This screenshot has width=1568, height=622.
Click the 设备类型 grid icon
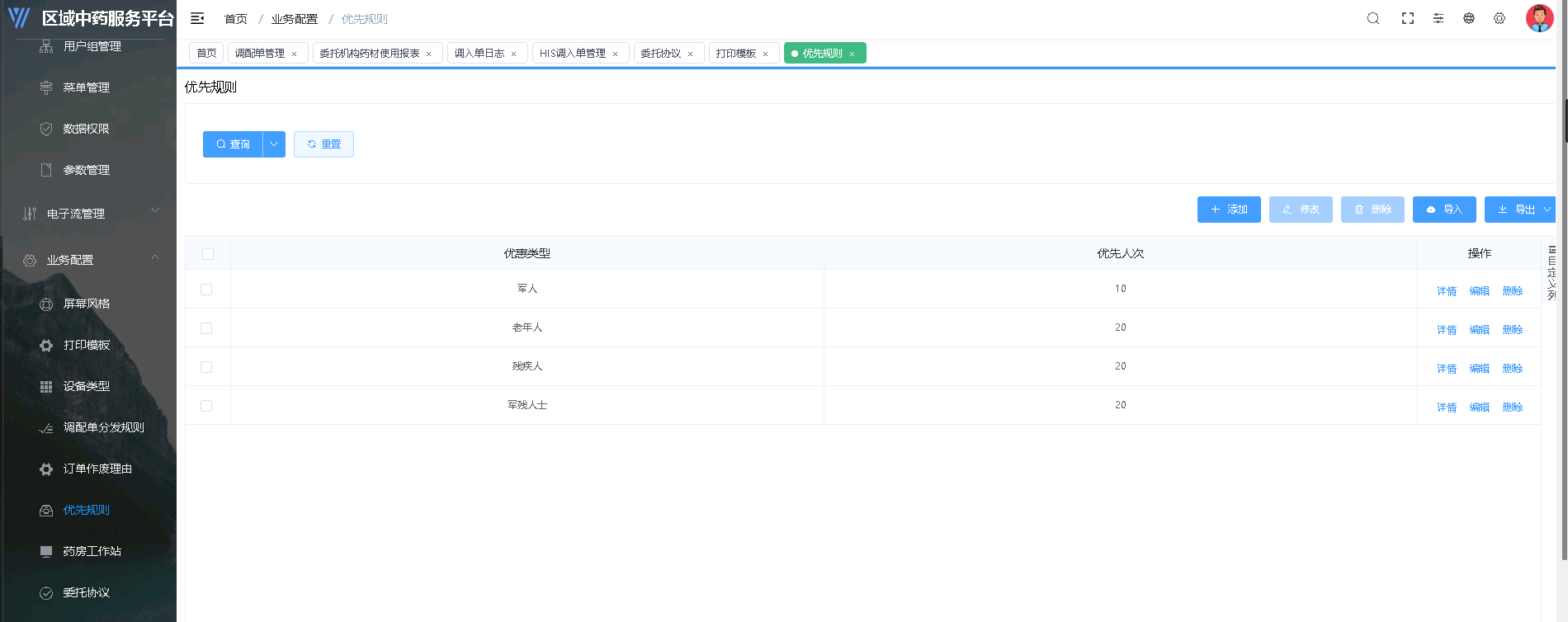click(46, 386)
